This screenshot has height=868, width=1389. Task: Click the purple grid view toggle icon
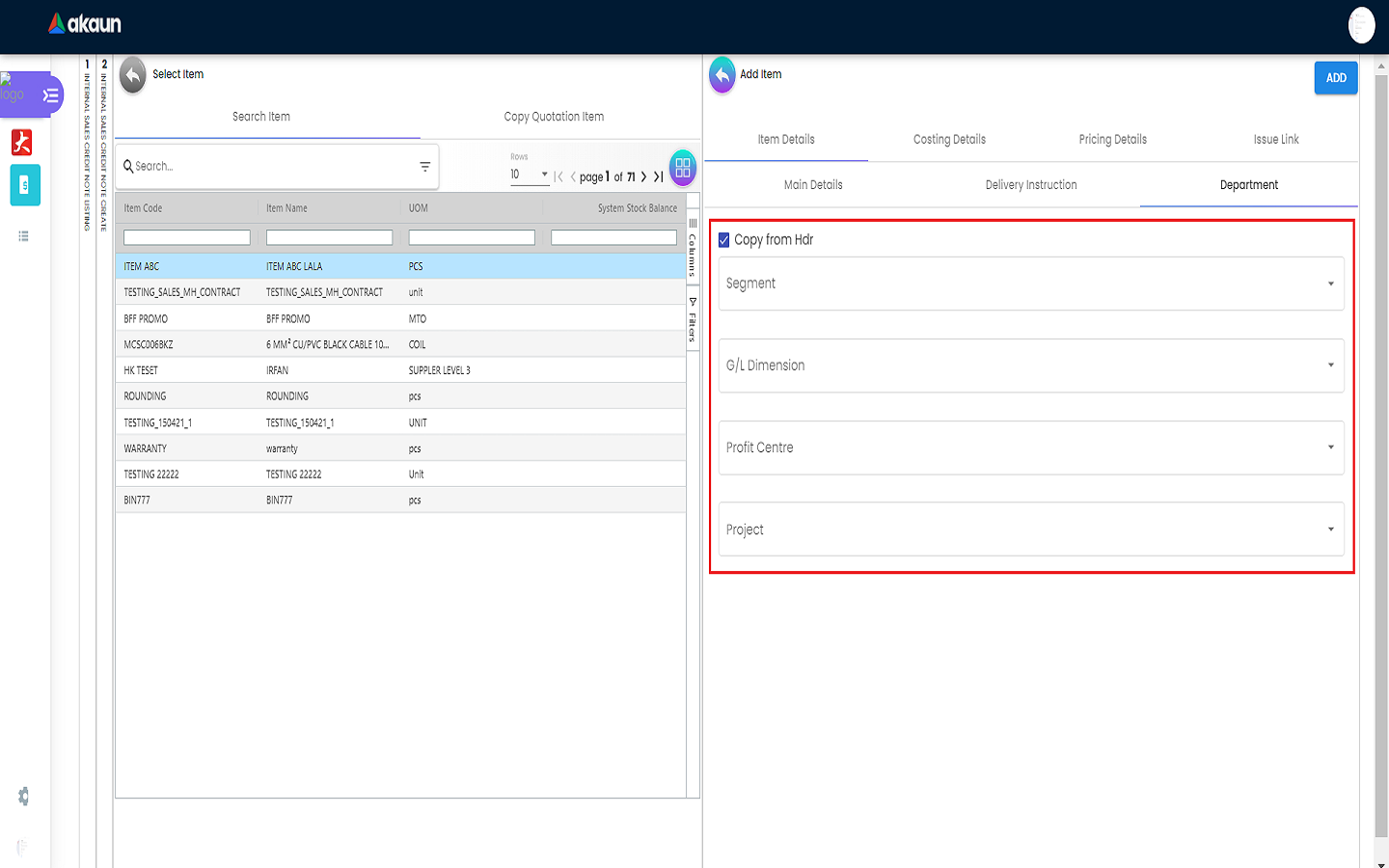tap(683, 168)
